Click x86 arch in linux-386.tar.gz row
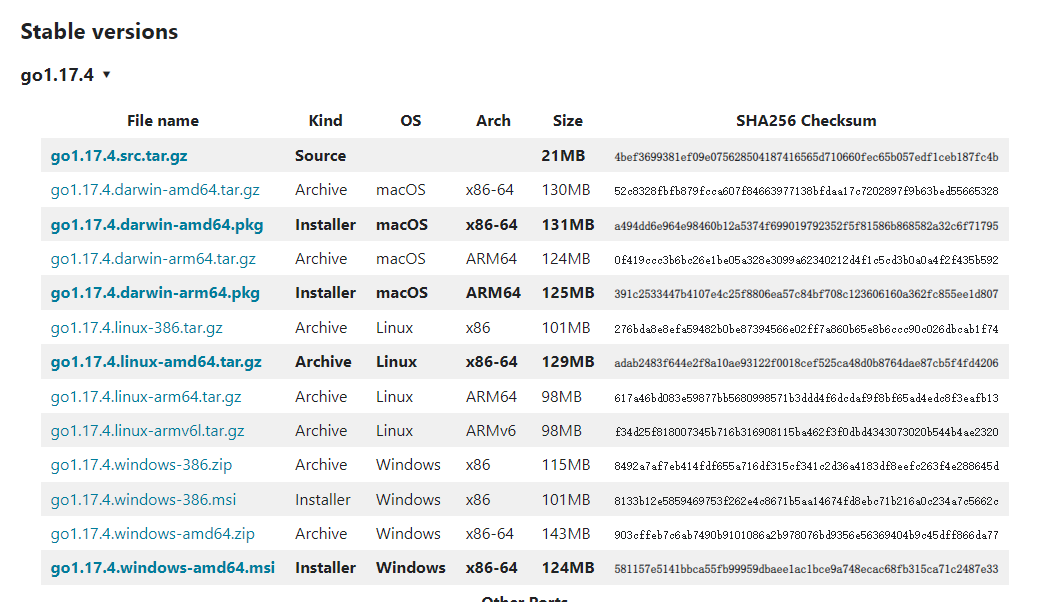This screenshot has width=1047, height=602. pos(478,328)
